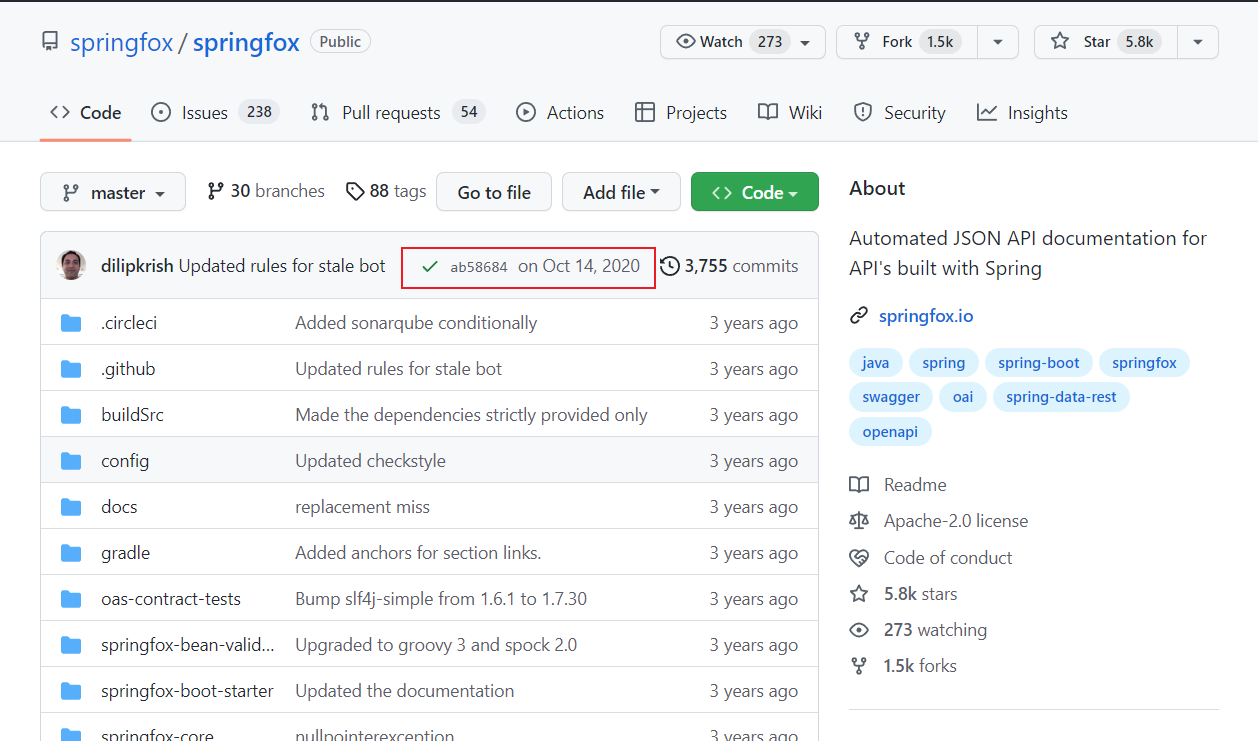Image resolution: width=1258 pixels, height=741 pixels.
Task: Click the Go to file button
Action: 494,192
